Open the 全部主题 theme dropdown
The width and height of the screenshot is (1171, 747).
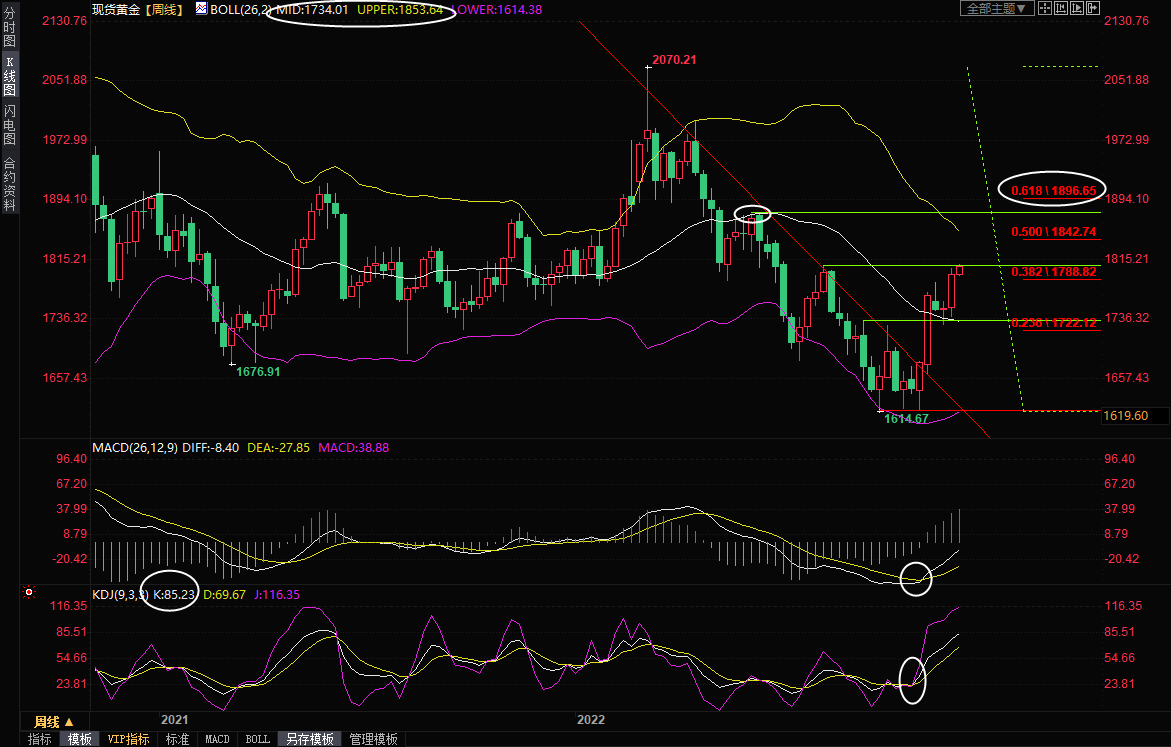[995, 8]
